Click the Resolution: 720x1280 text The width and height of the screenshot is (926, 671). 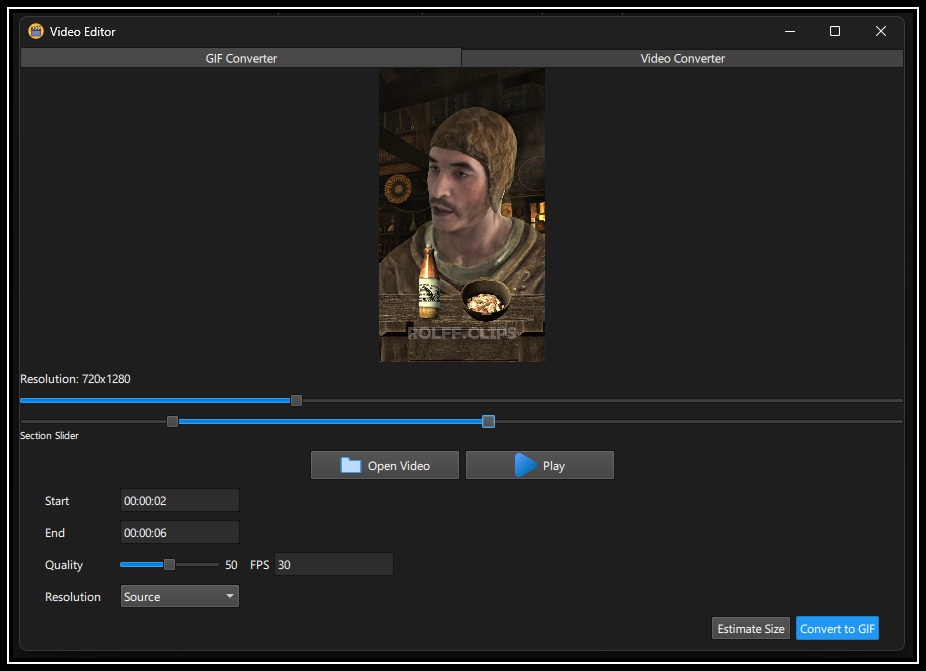[x=75, y=379]
